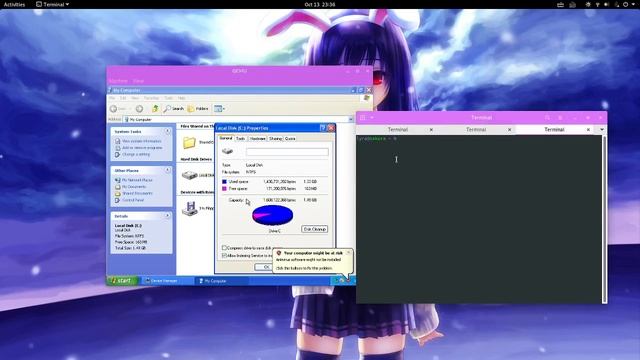Dismiss the security warning balloon
The width and height of the screenshot is (640, 360).
(x=348, y=253)
